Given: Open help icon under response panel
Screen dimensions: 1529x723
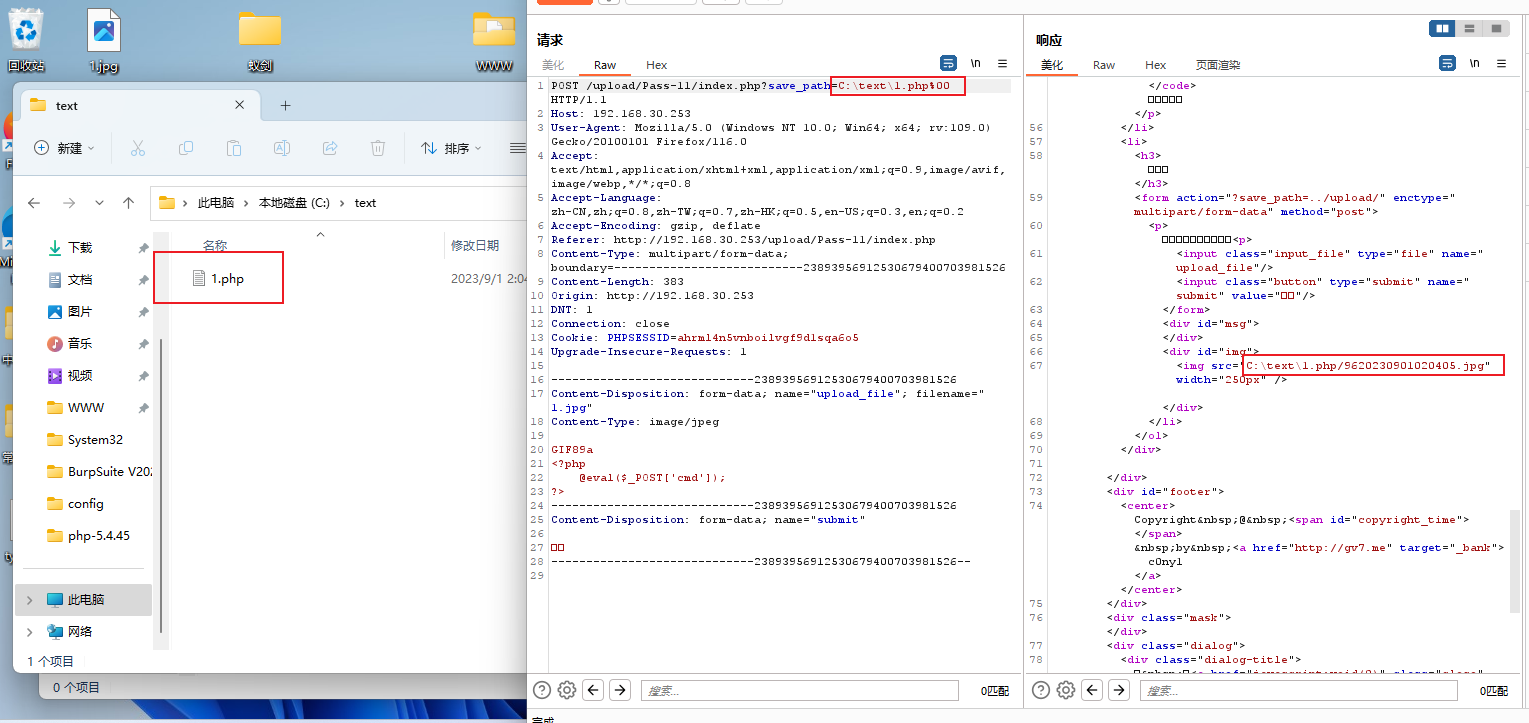Looking at the screenshot, I should click(x=1041, y=690).
